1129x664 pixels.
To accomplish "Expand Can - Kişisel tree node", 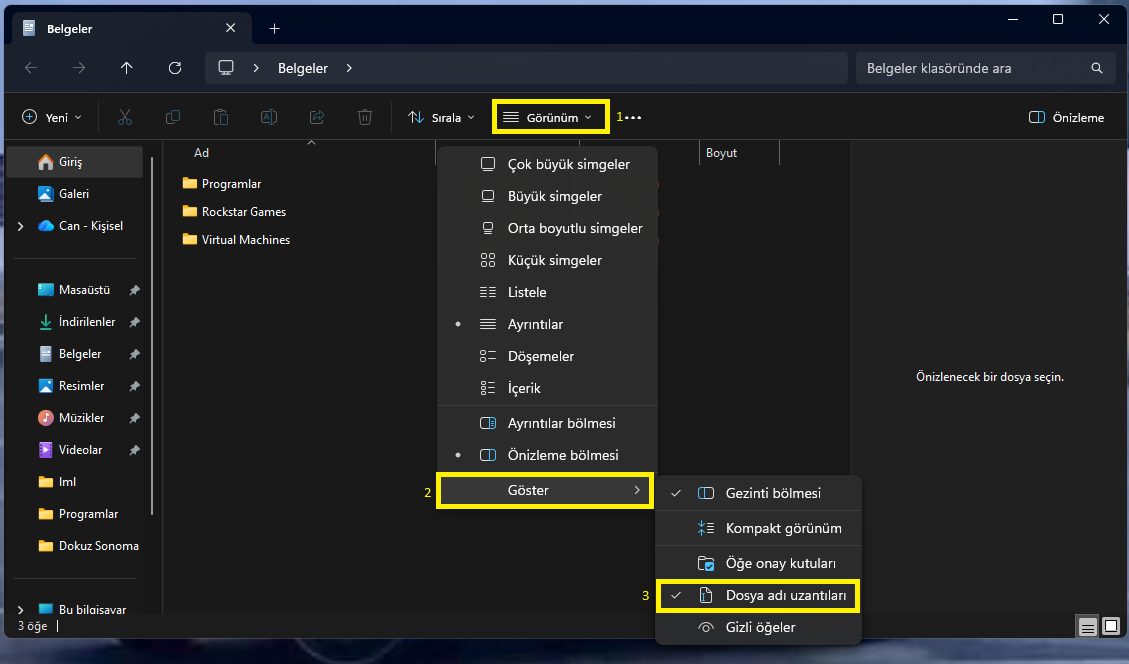I will (20, 226).
